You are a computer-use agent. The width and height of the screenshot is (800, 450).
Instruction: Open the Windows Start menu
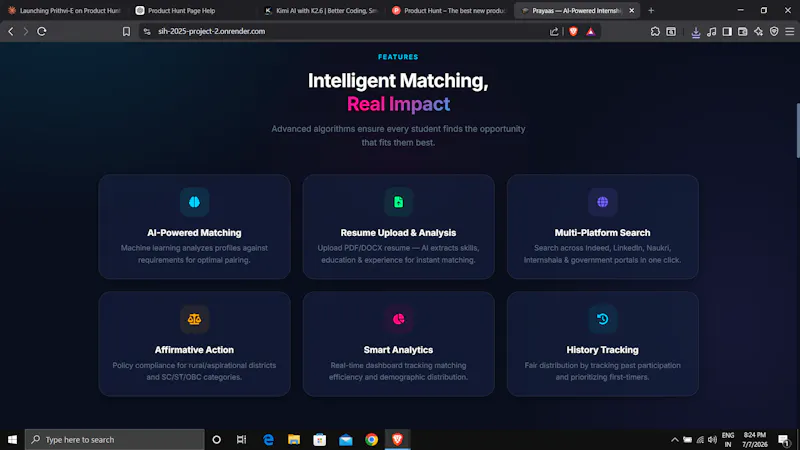(12, 439)
